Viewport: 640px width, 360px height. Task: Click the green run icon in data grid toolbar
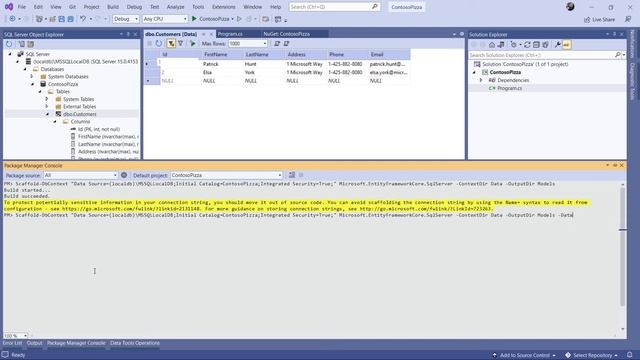(x=193, y=43)
